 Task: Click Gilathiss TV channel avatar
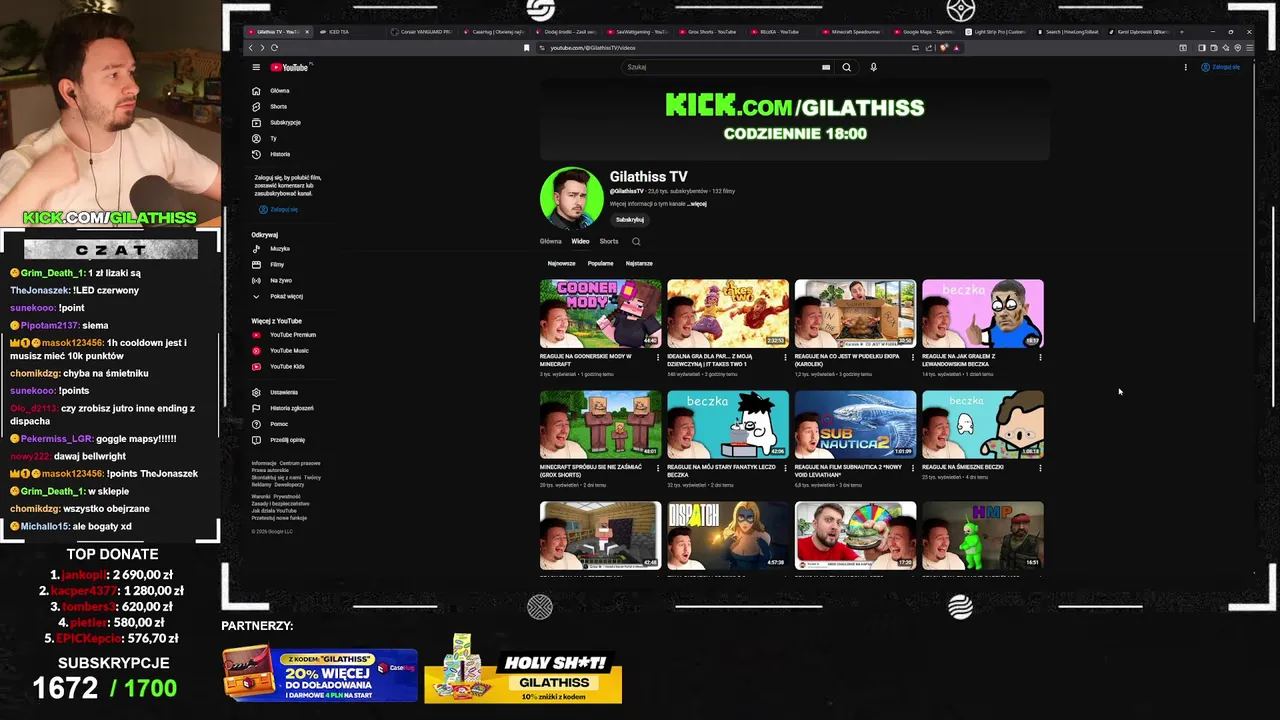tap(572, 198)
